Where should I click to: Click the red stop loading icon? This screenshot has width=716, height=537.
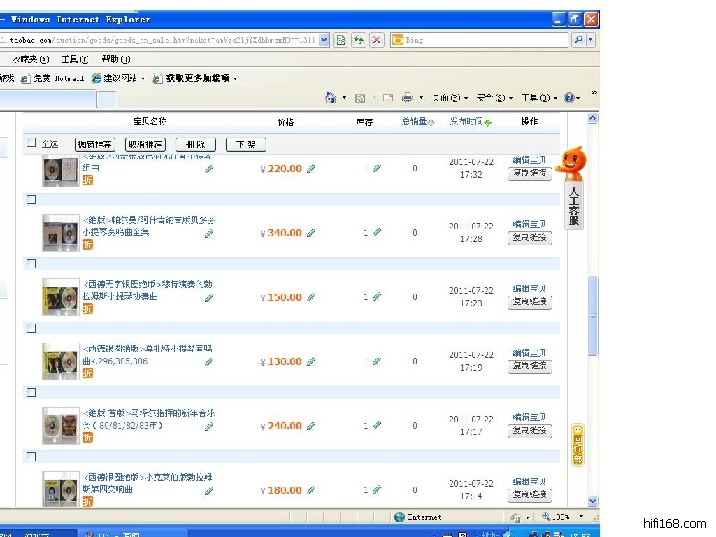376,40
